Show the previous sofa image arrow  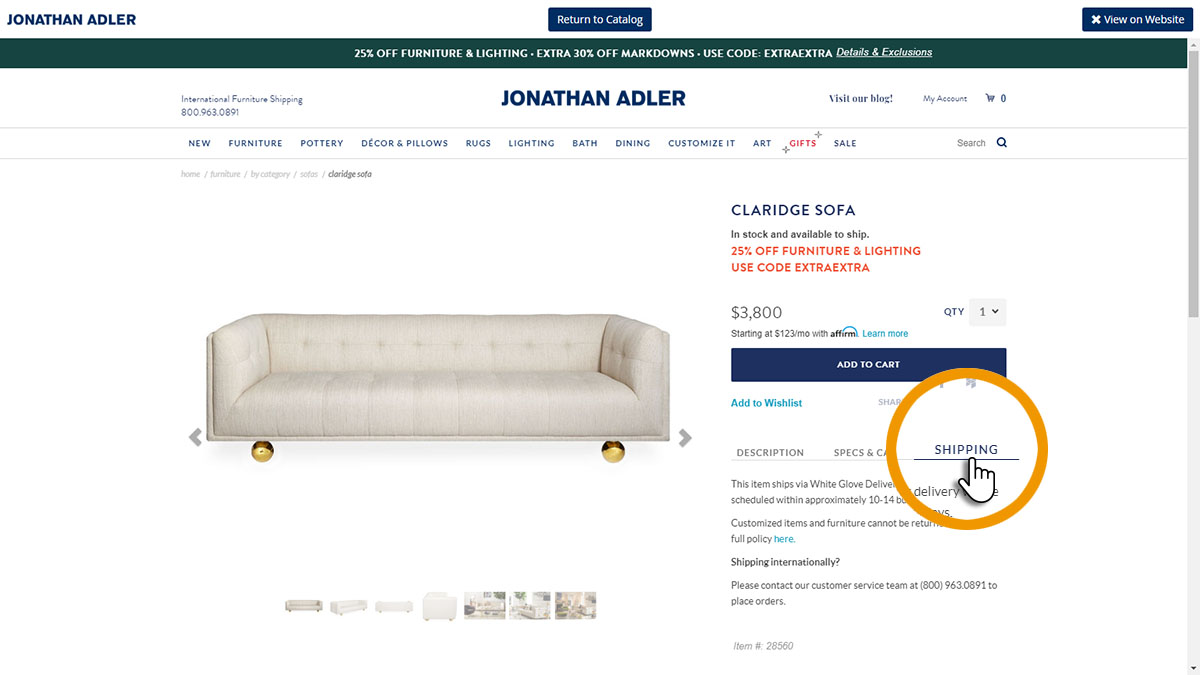click(195, 437)
